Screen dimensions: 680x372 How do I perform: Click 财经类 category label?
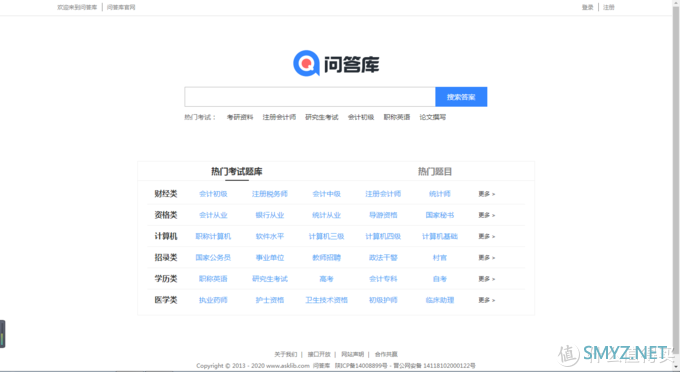(166, 194)
